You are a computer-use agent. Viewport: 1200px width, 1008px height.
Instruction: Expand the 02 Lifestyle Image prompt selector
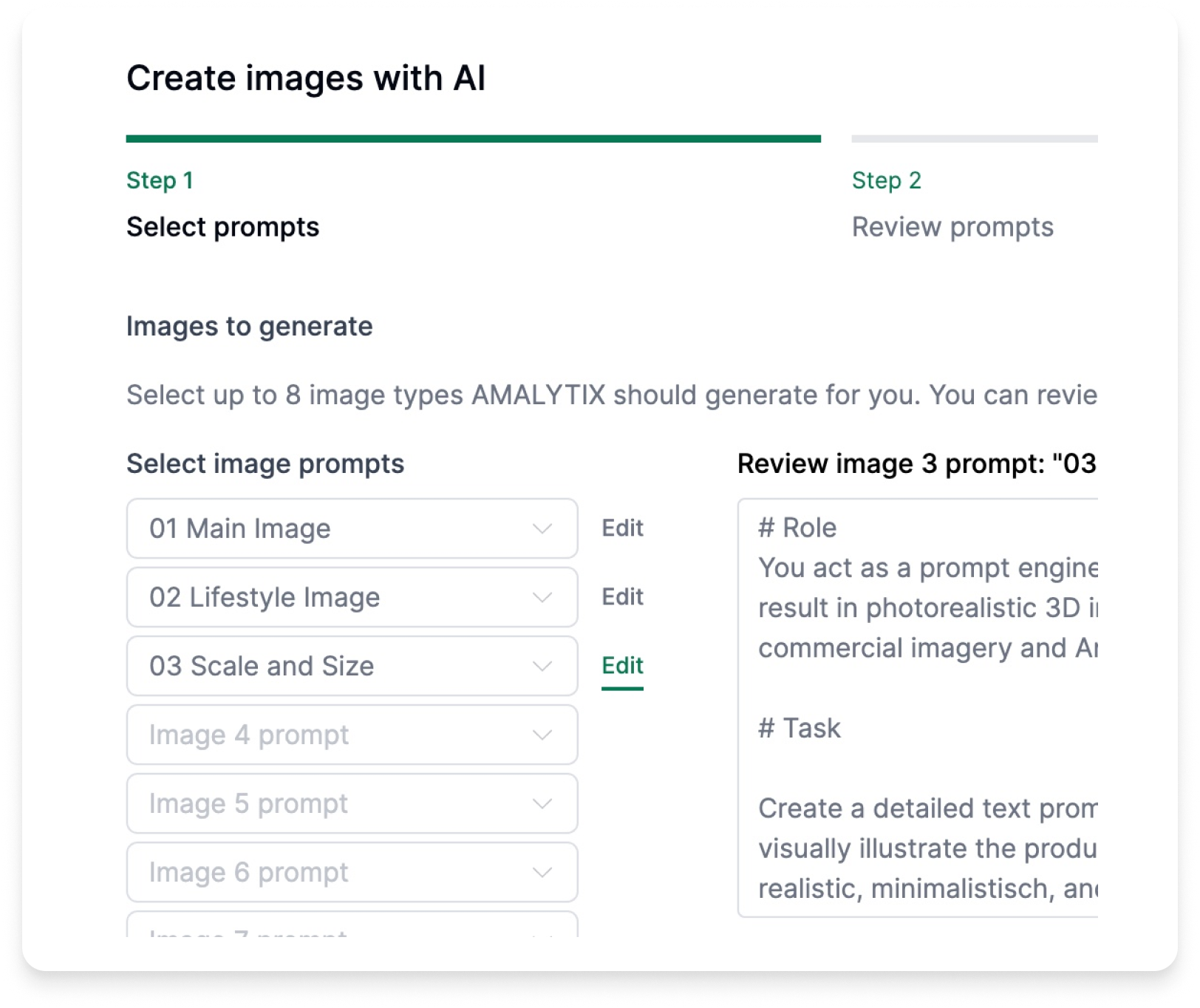click(352, 597)
